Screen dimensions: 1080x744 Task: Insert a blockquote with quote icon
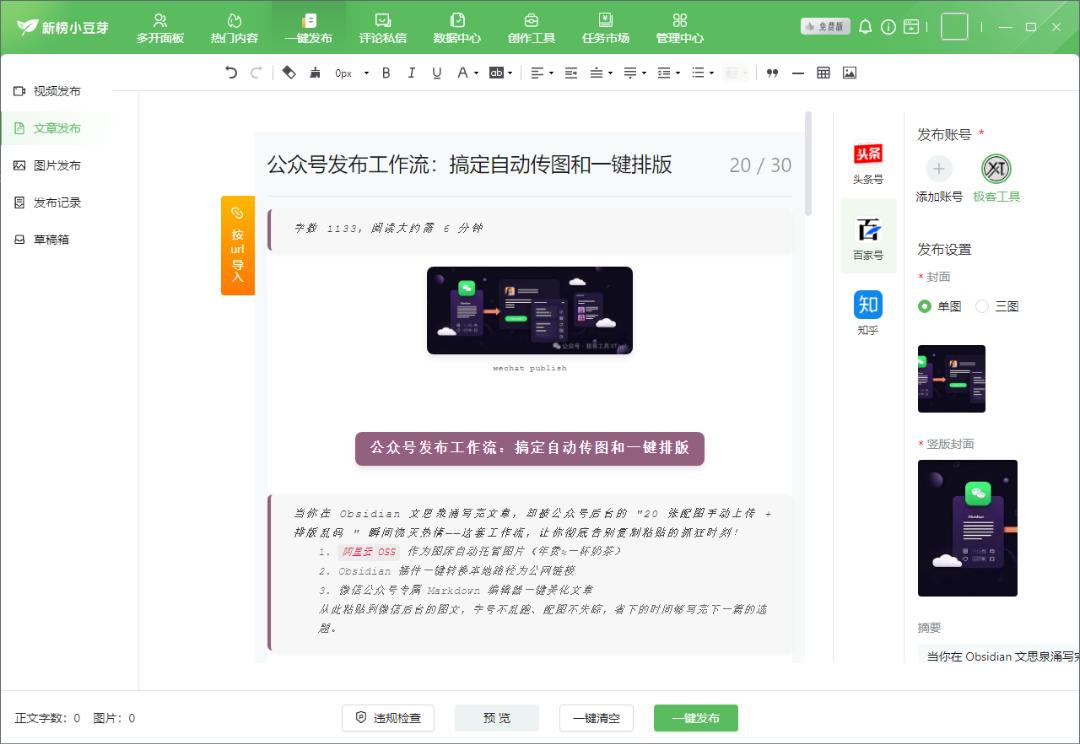771,73
